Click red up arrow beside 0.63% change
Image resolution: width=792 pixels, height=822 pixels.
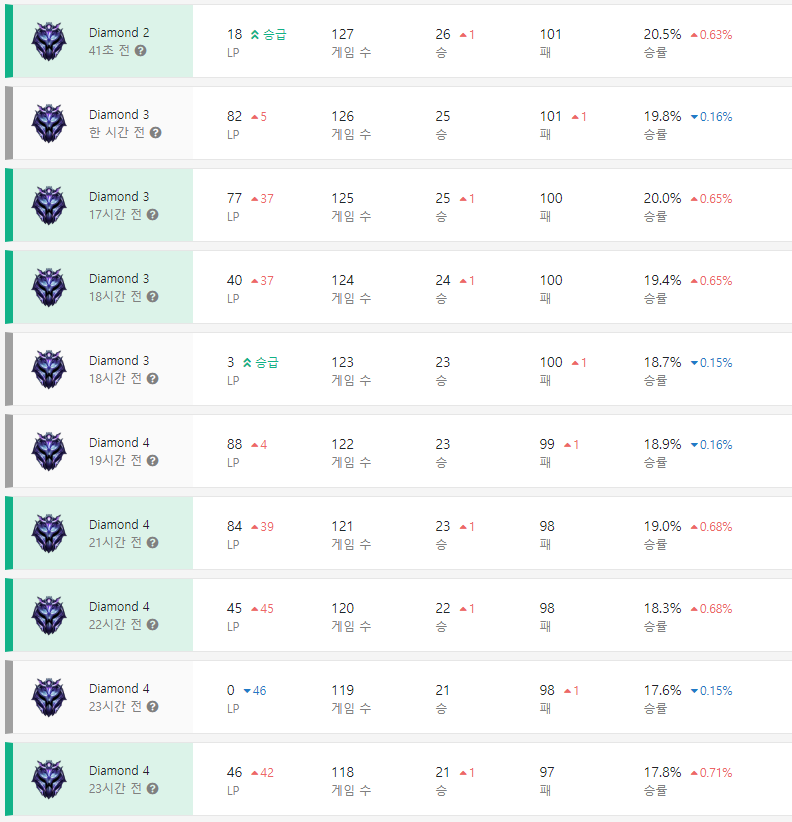(x=694, y=34)
